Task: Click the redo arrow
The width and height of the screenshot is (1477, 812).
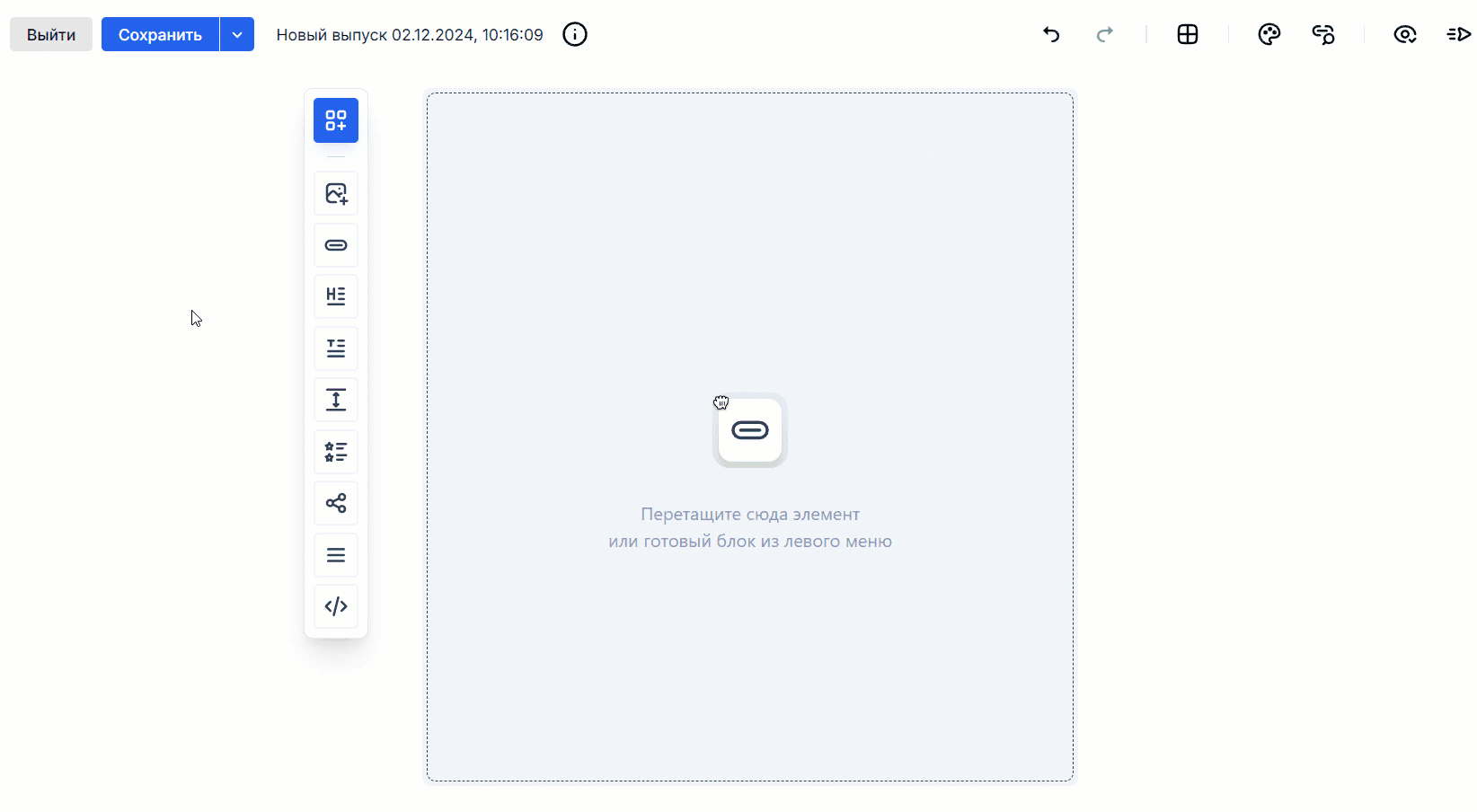Action: click(x=1105, y=34)
